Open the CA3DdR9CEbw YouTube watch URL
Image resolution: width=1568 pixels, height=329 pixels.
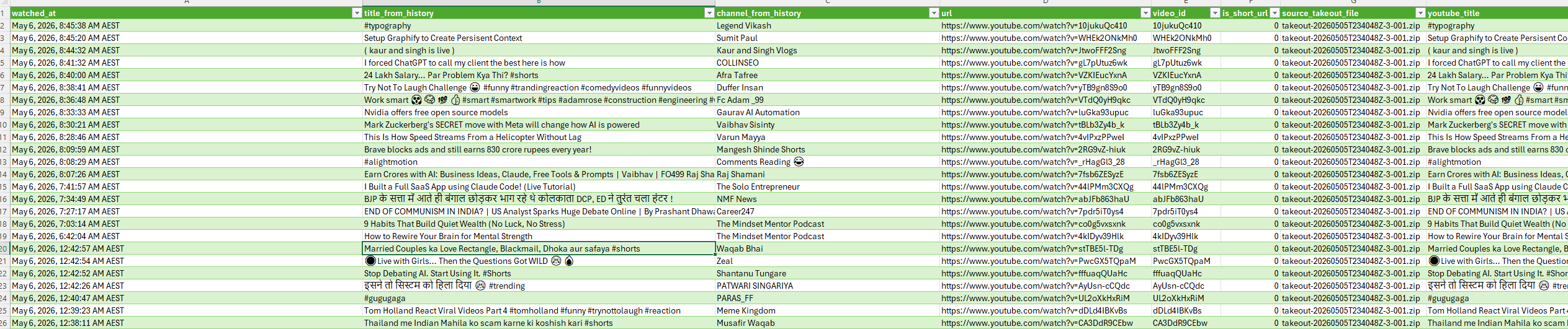(x=1037, y=323)
